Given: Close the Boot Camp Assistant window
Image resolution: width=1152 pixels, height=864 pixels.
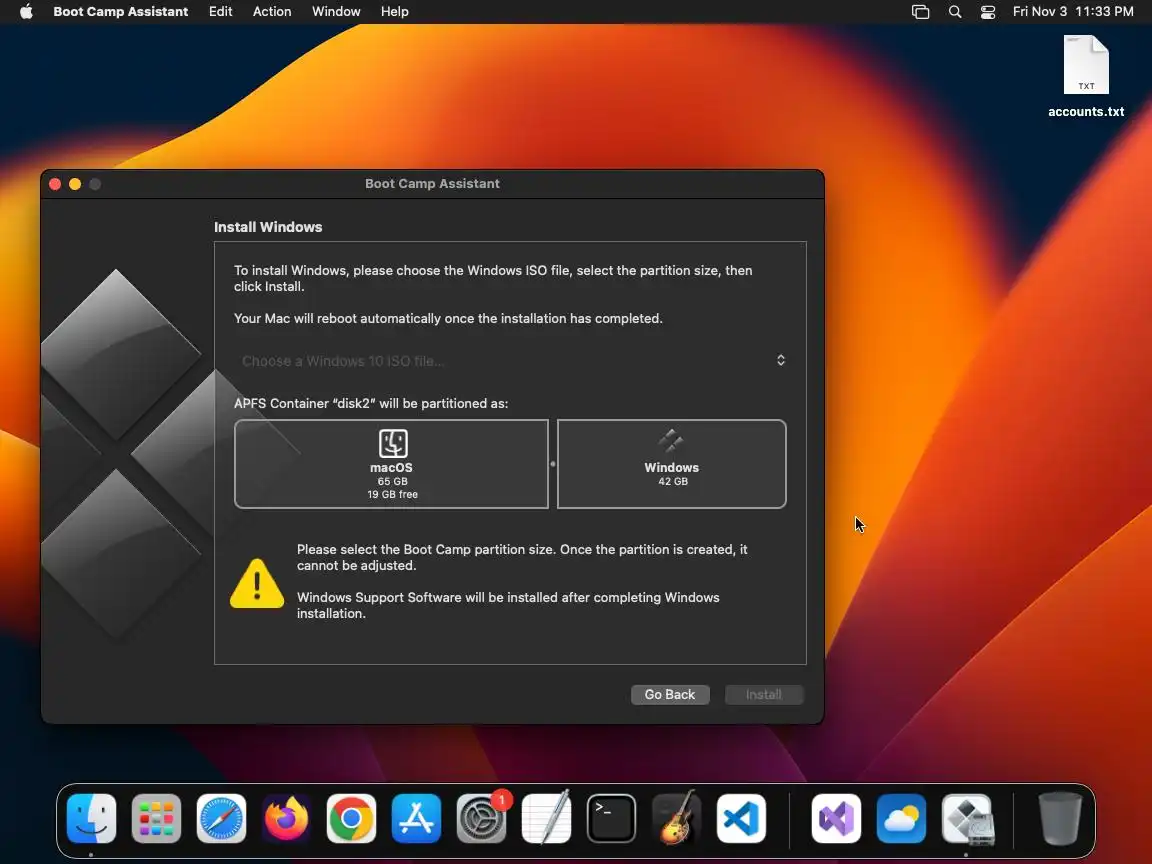Looking at the screenshot, I should click(55, 184).
